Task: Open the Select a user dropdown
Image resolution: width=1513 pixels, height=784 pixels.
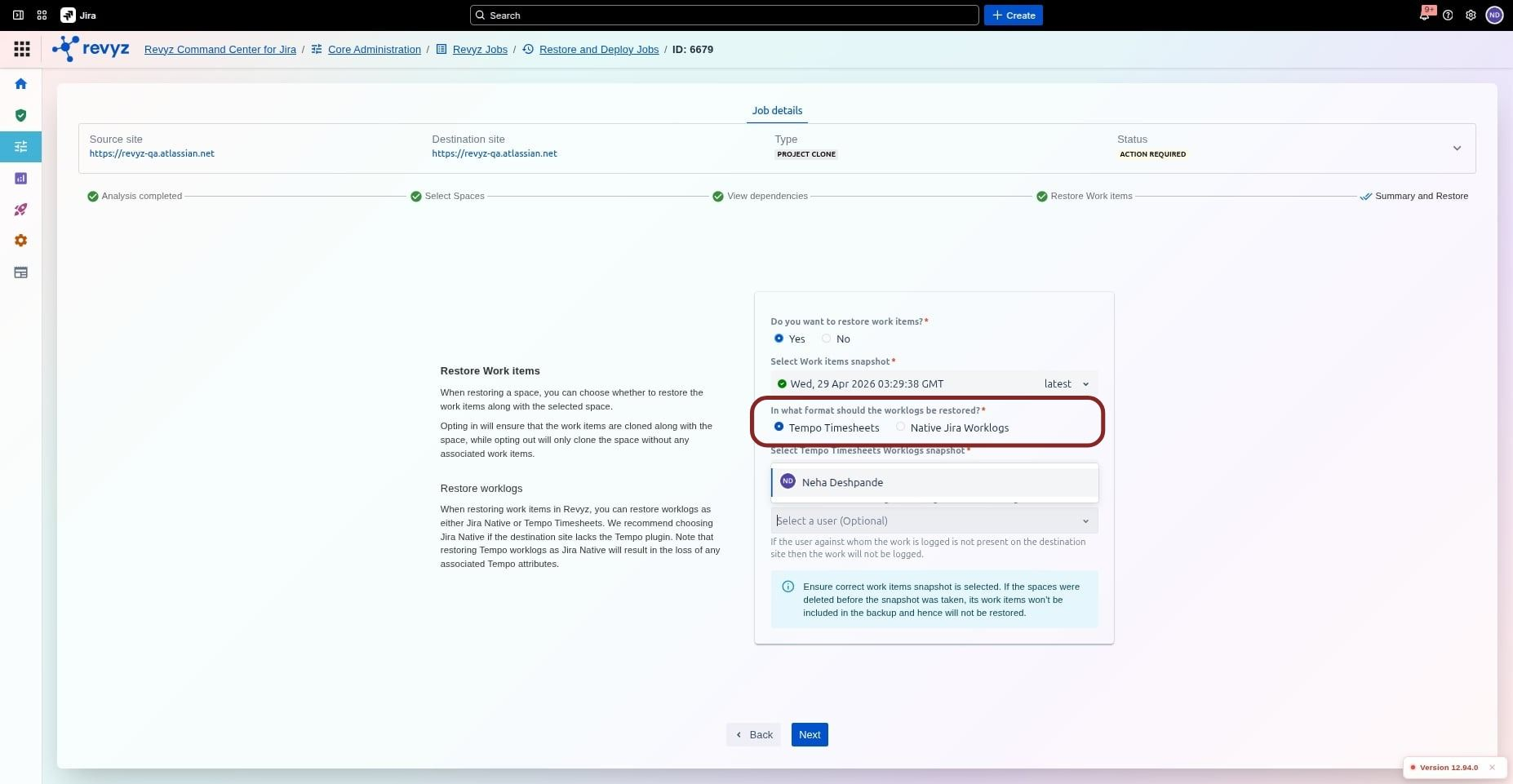Action: pyautogui.click(x=934, y=520)
